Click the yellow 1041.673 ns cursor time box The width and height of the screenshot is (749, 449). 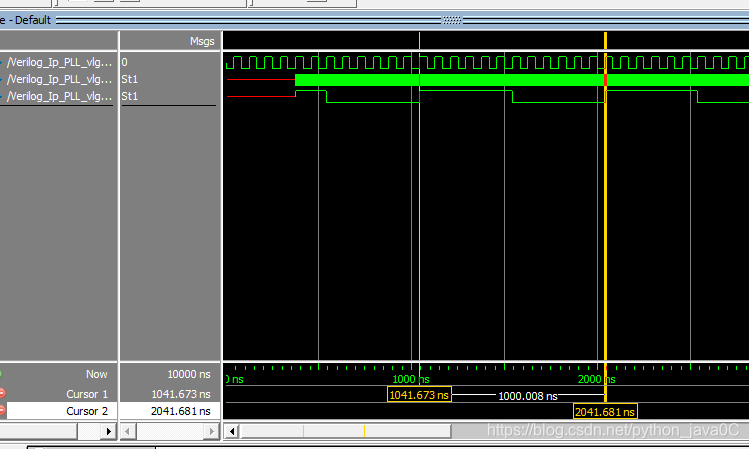coord(419,395)
